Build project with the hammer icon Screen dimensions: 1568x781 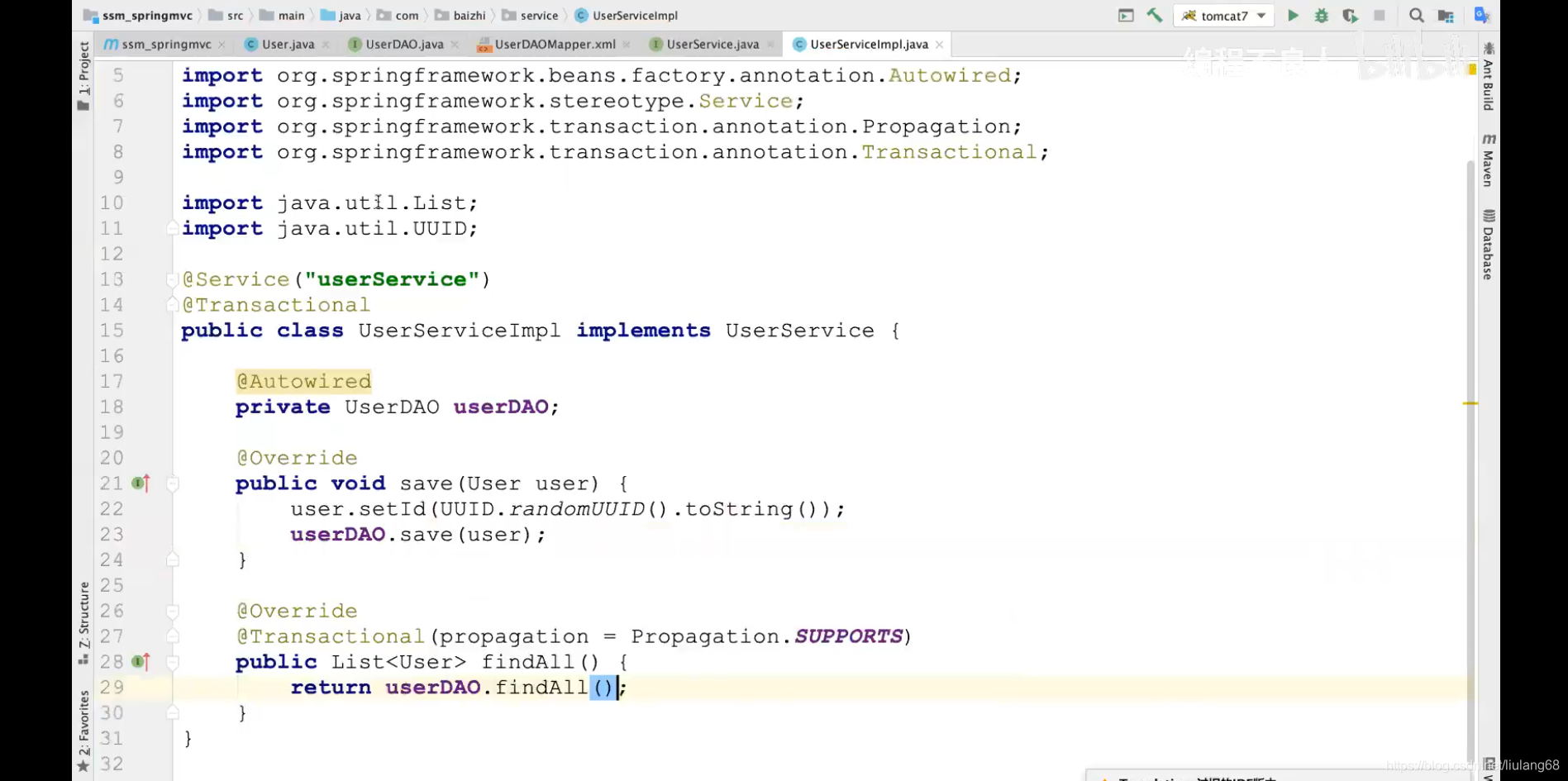click(1155, 15)
